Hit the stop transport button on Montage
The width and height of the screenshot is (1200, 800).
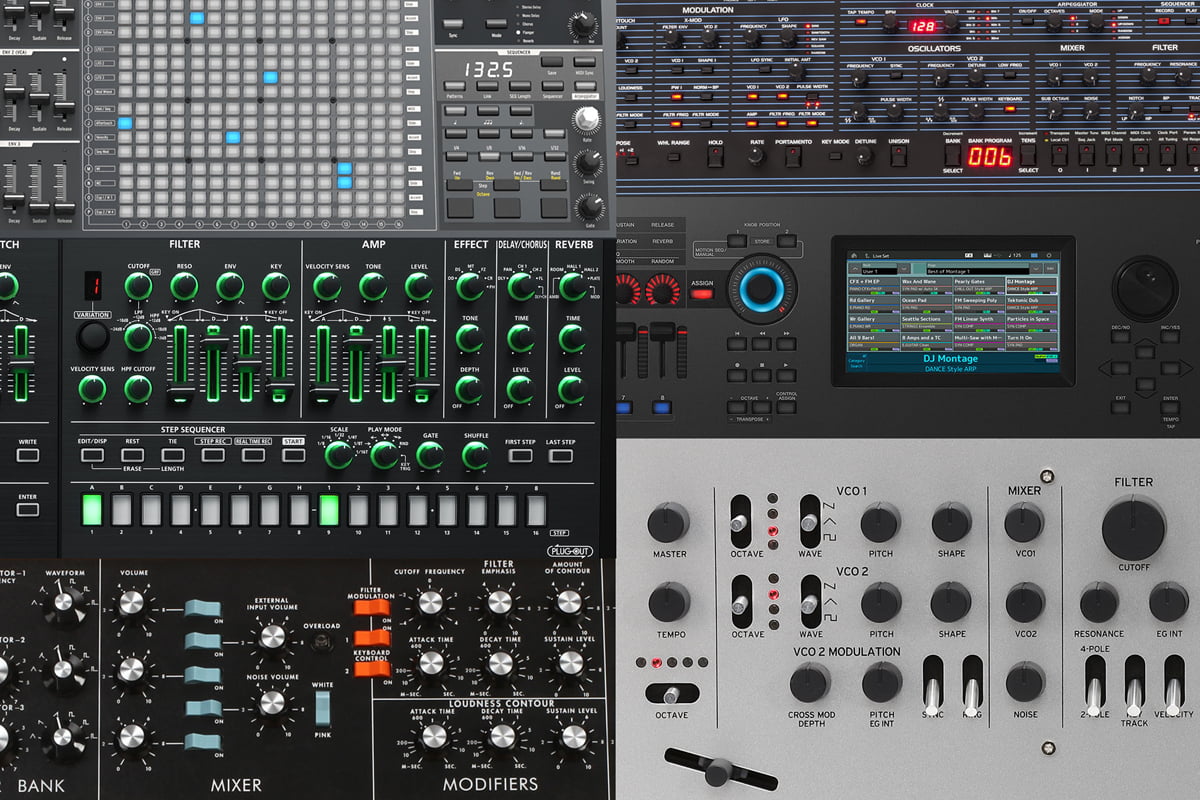click(762, 375)
